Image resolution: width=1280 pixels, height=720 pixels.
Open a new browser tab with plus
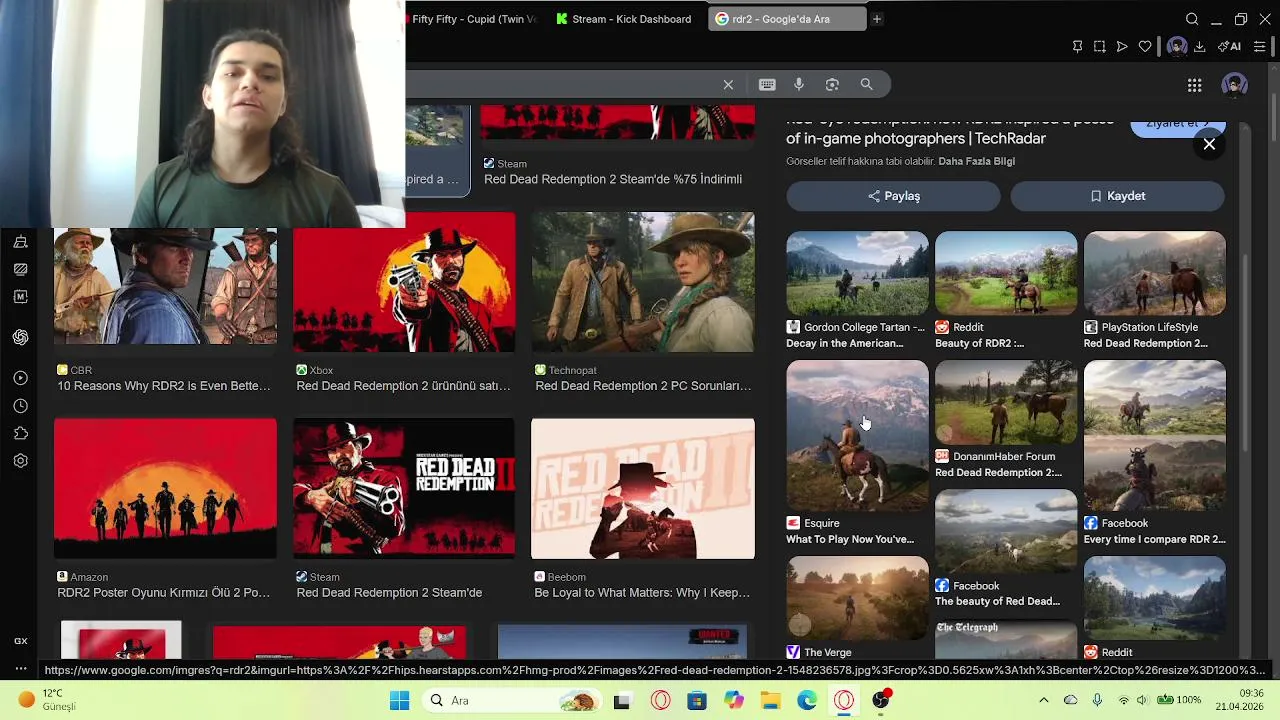click(877, 19)
